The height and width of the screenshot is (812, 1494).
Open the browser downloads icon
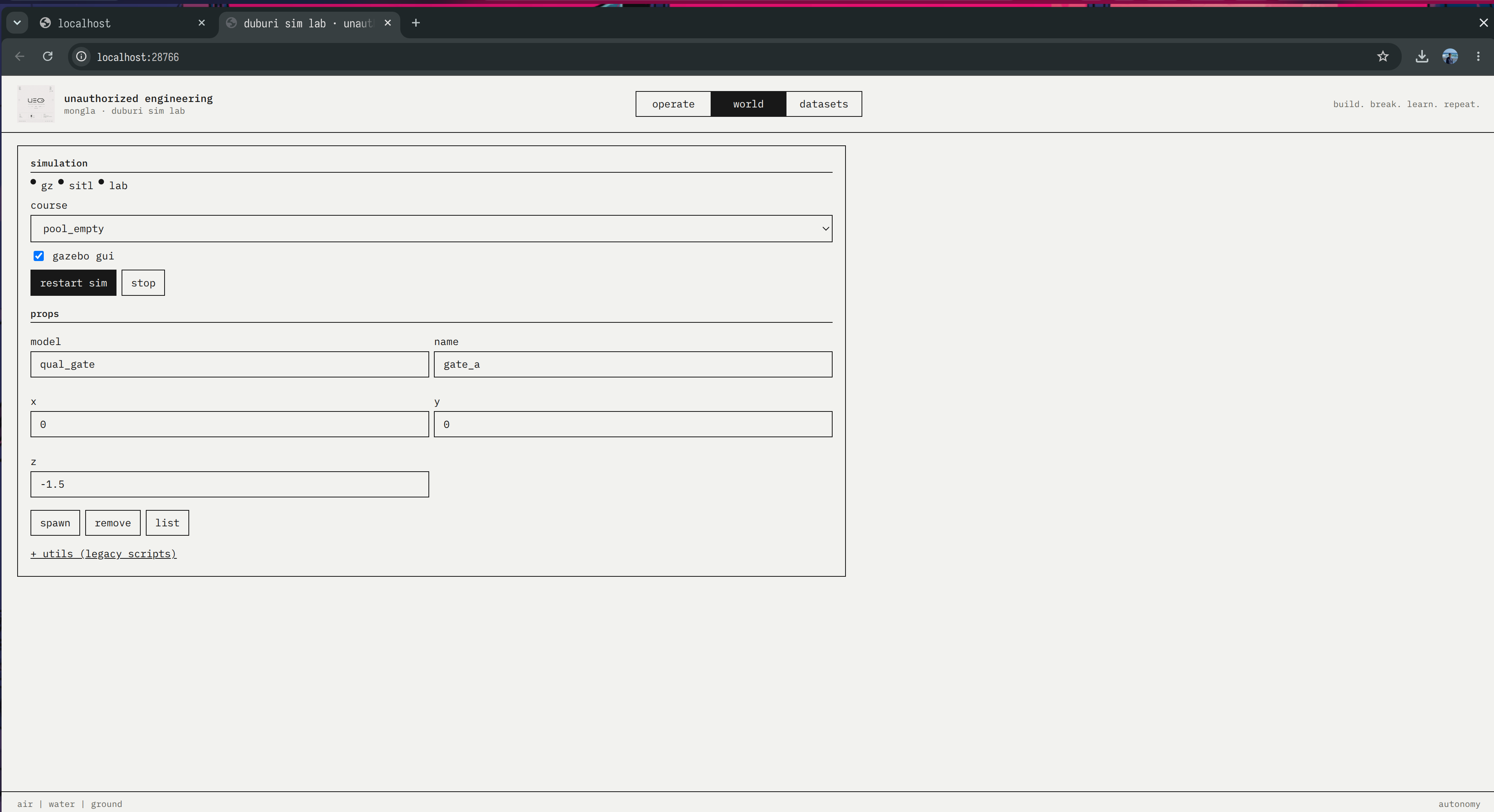tap(1422, 56)
